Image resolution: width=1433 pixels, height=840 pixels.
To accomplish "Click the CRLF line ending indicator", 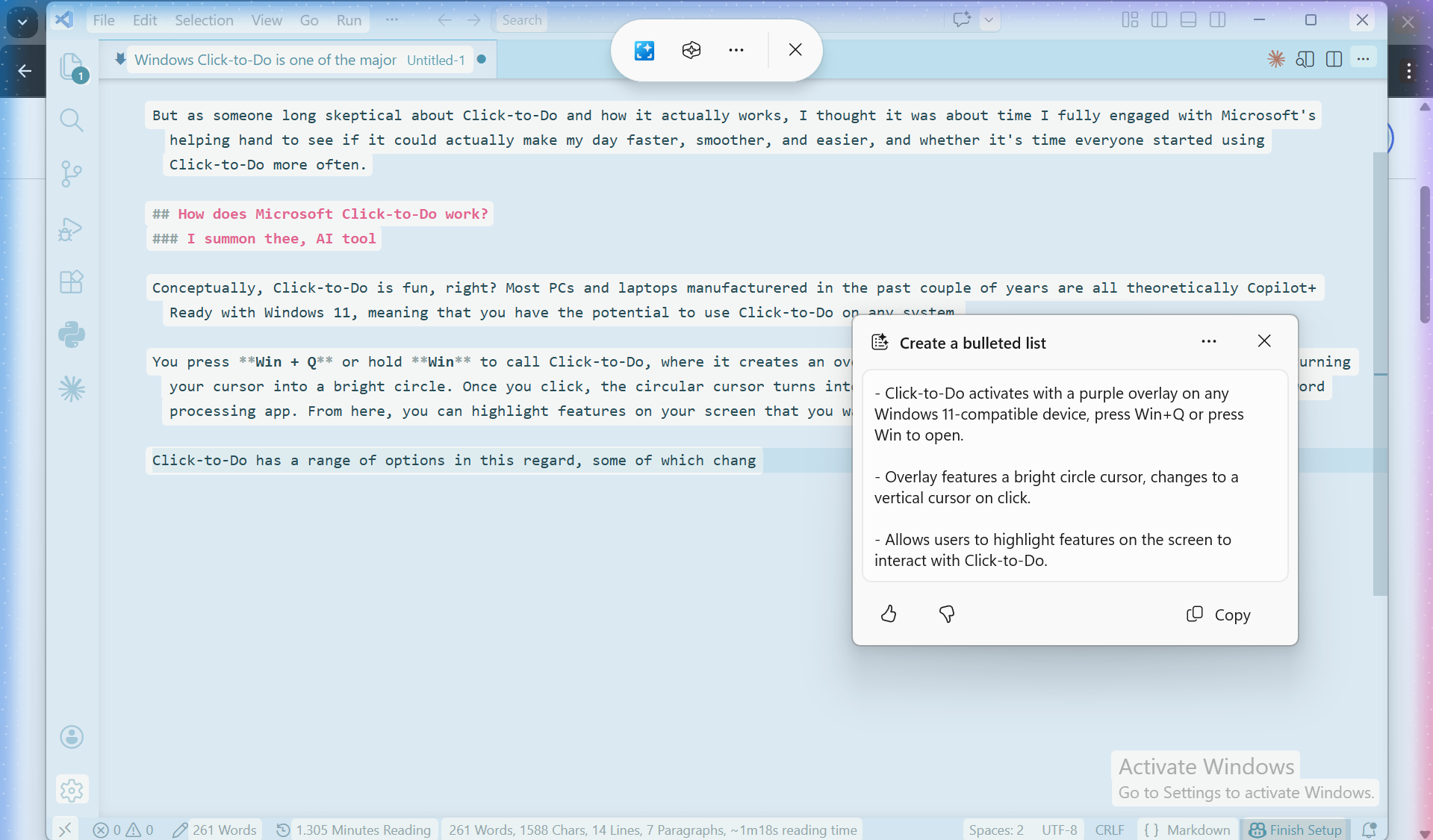I will [x=1110, y=830].
